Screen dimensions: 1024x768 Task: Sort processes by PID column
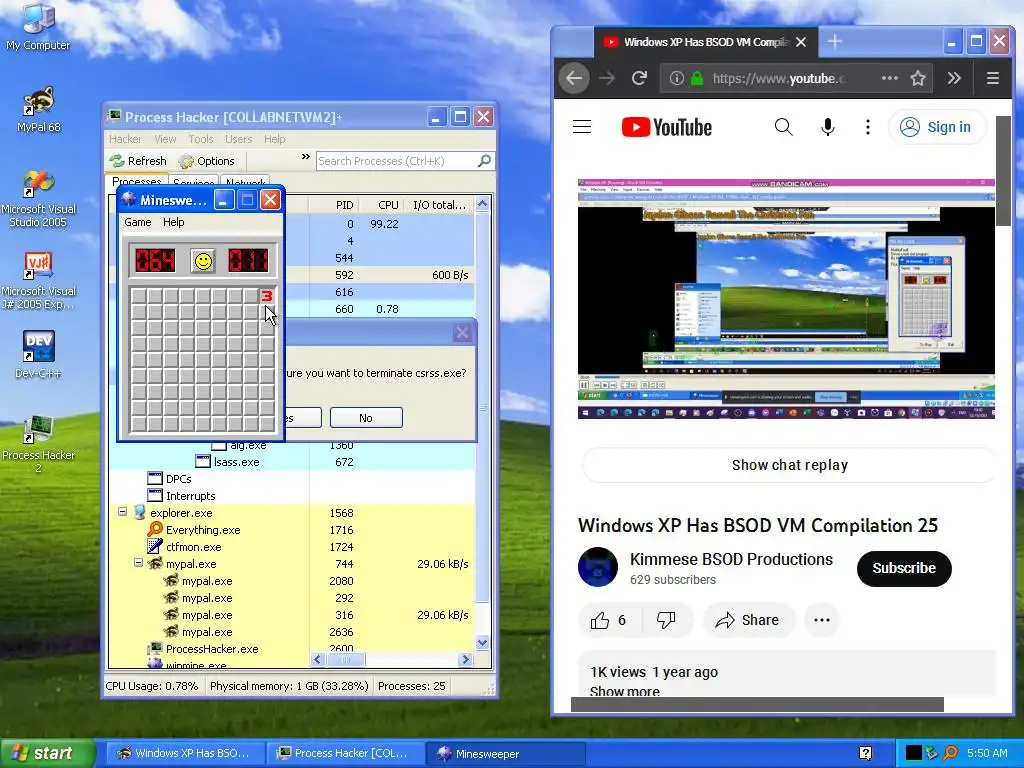[334, 205]
